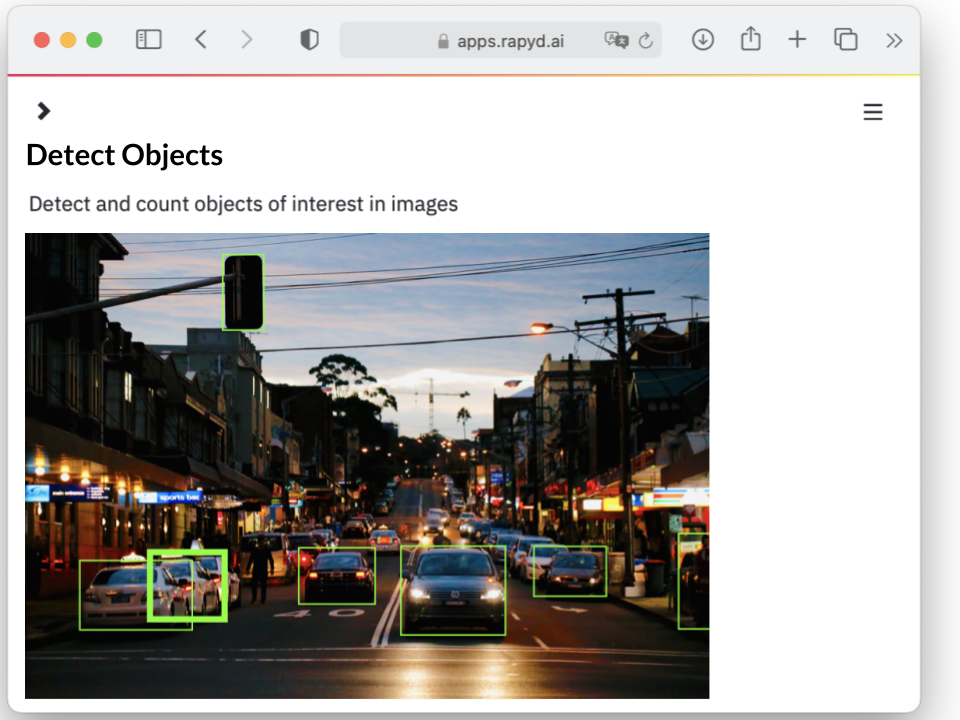Open the hamburger menu at top right
Image resolution: width=960 pixels, height=720 pixels.
[873, 112]
